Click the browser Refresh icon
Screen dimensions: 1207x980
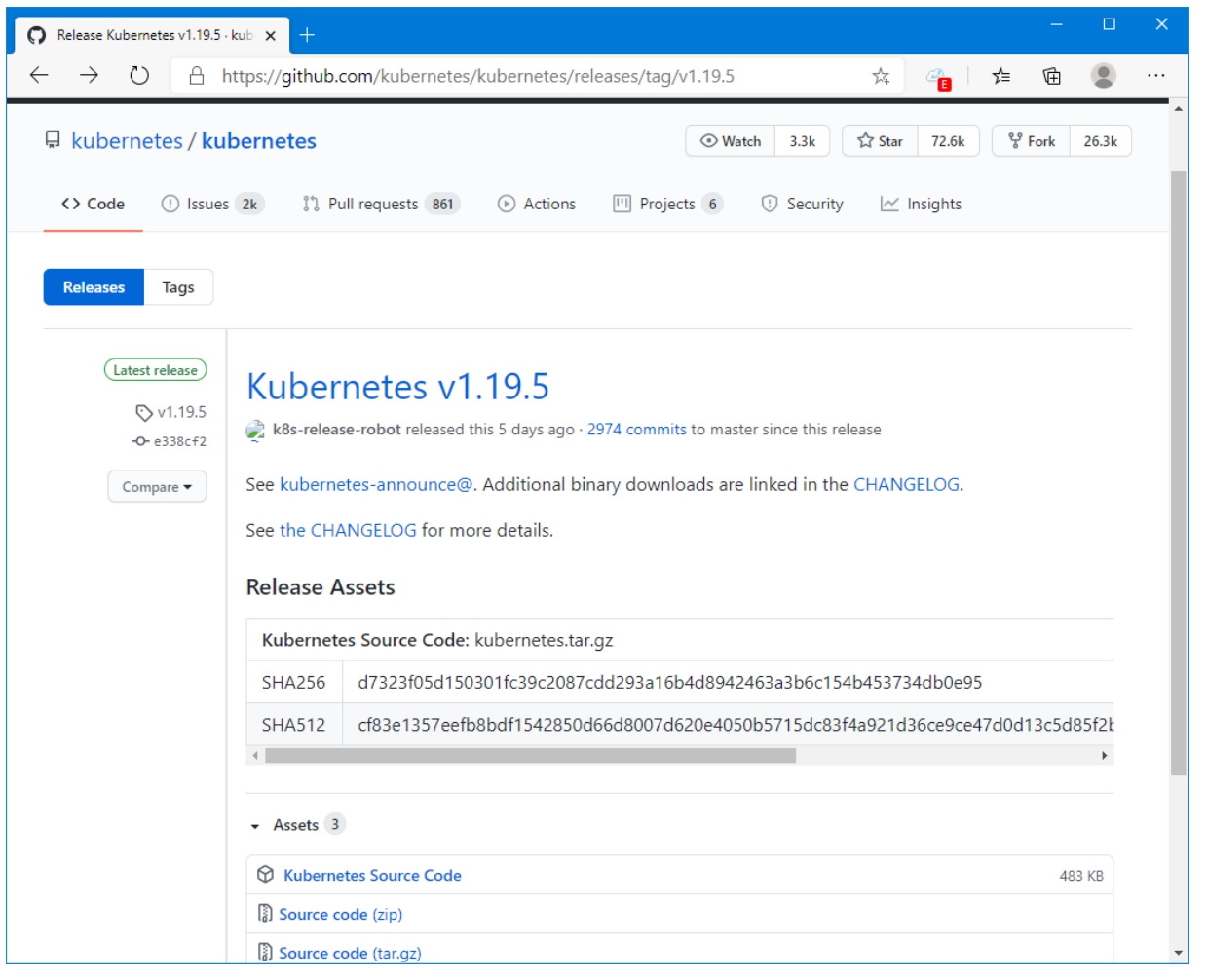139,76
